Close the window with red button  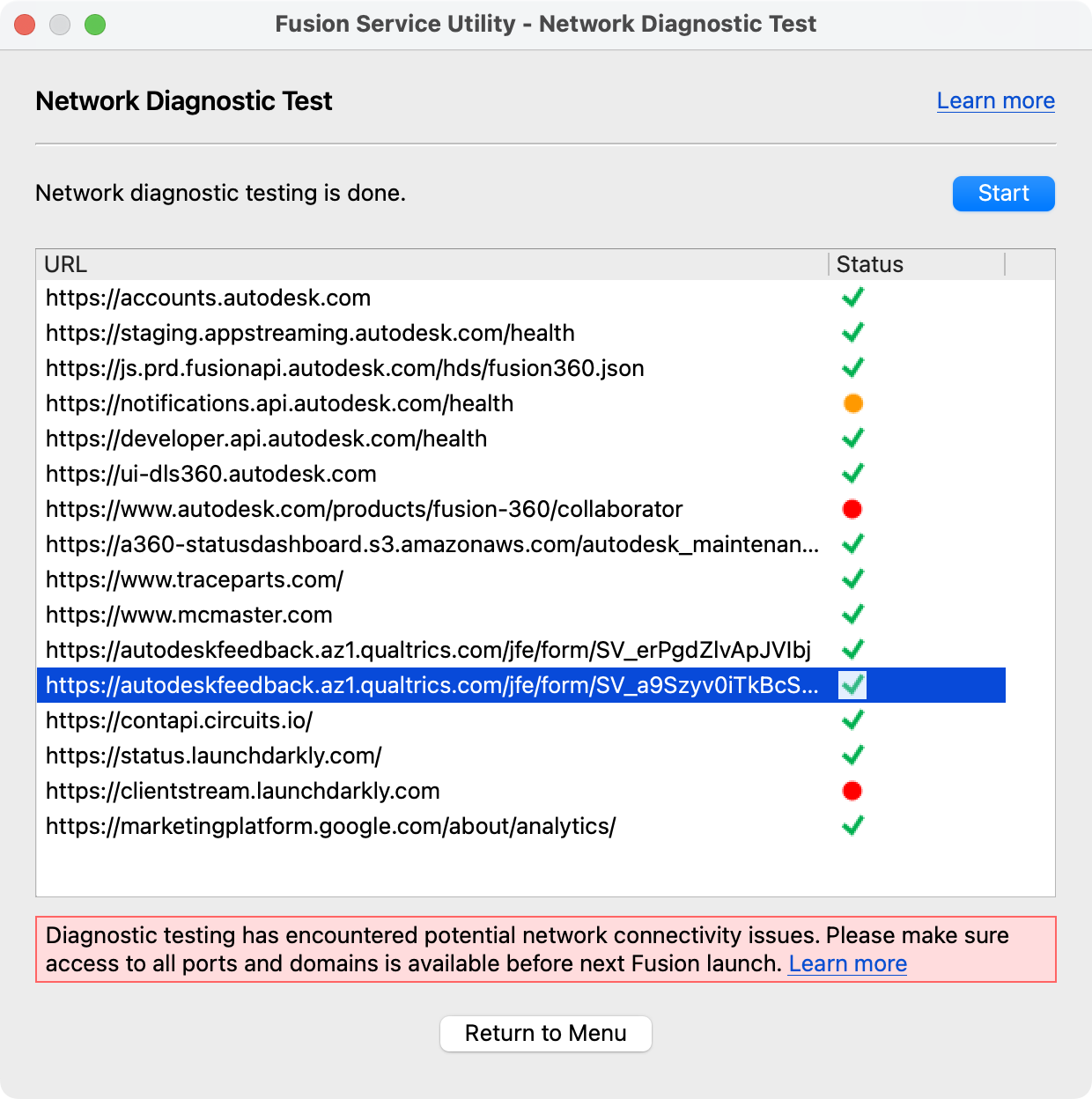[x=25, y=25]
